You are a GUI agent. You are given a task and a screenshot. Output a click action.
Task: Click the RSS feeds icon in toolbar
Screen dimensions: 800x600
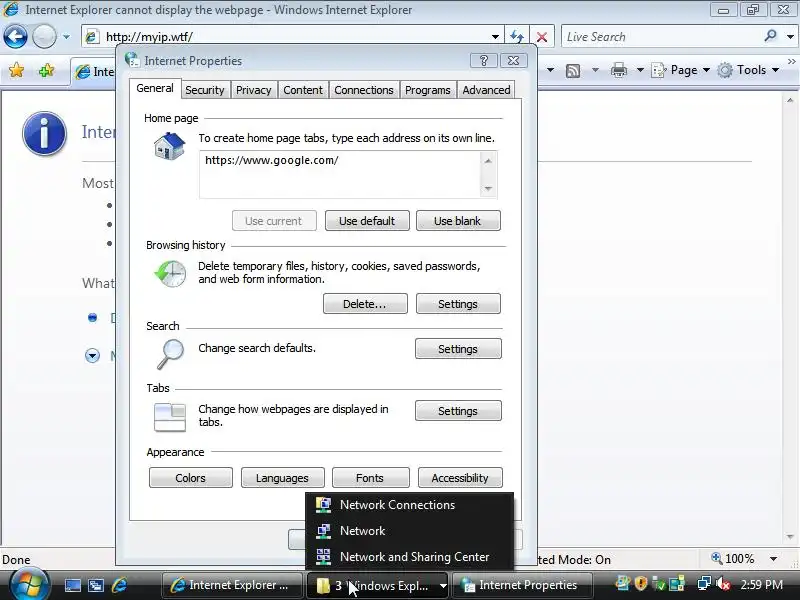tap(573, 70)
